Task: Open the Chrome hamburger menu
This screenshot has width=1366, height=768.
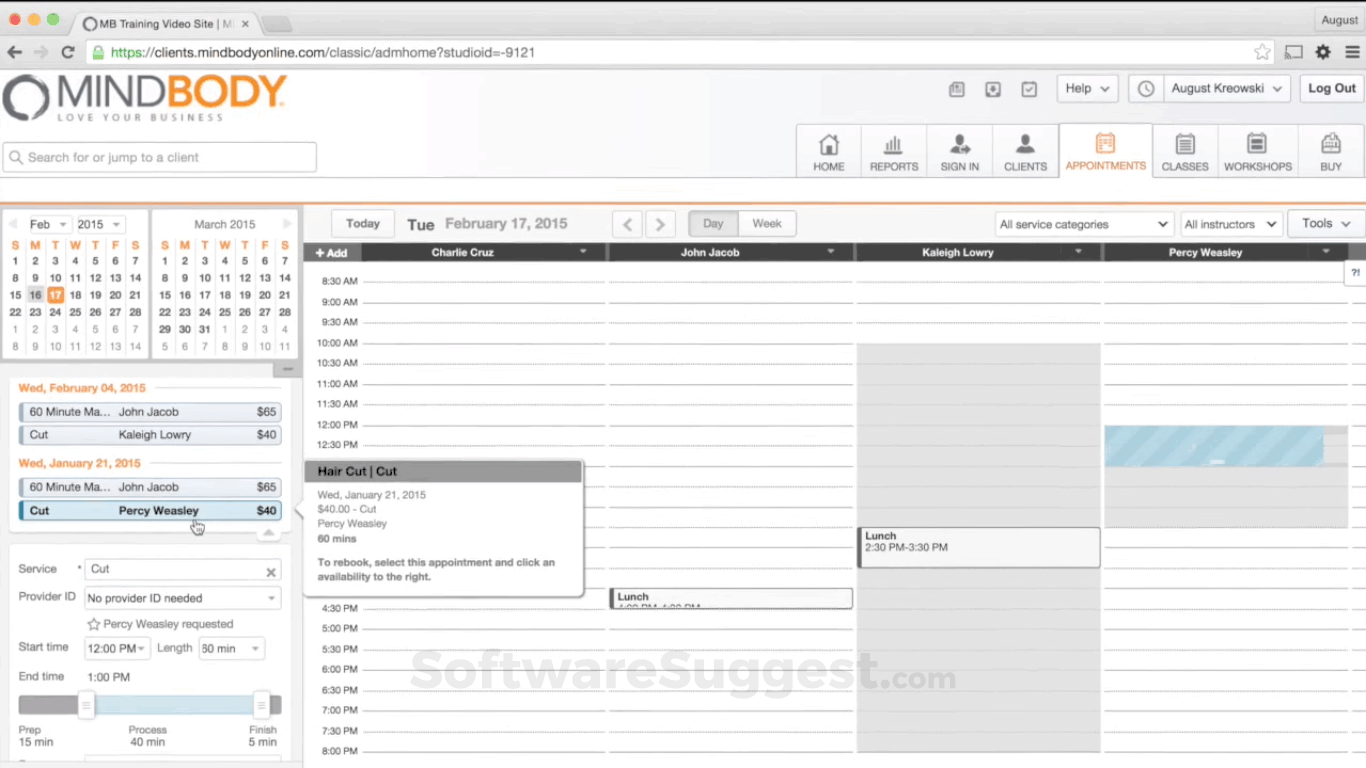Action: pos(1351,52)
